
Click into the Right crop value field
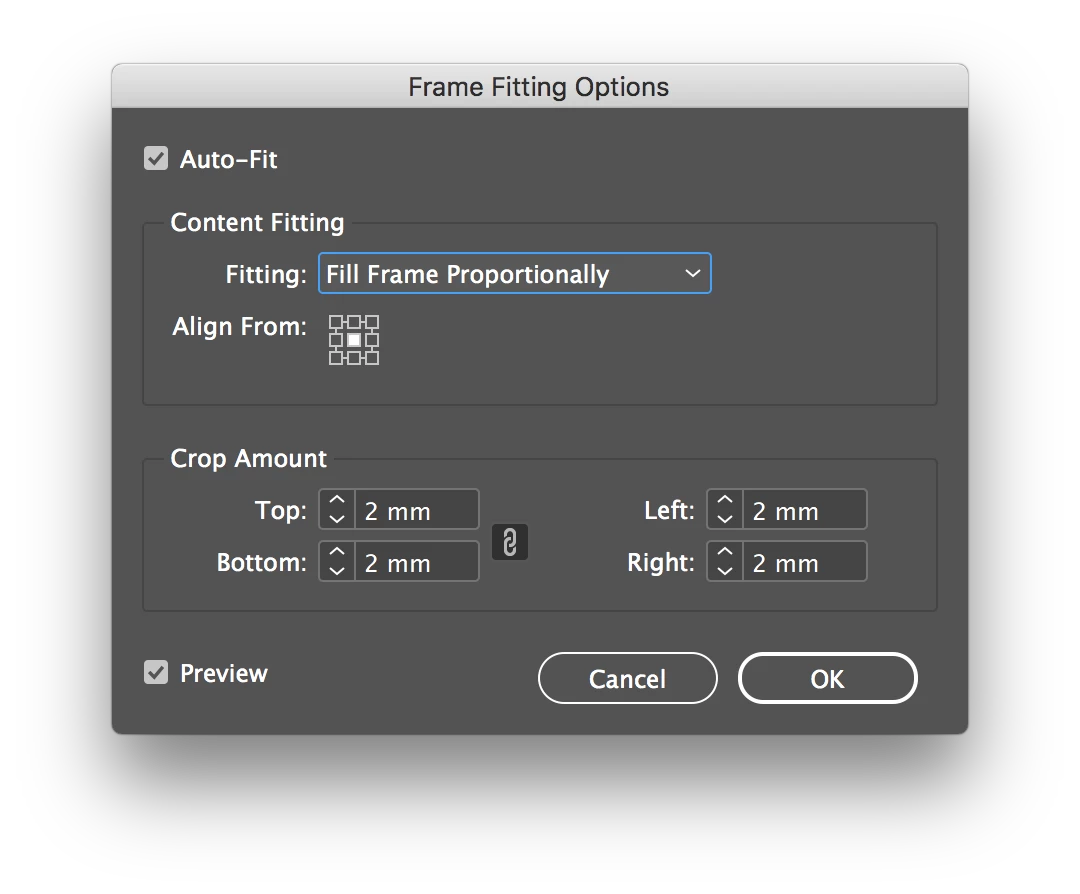[x=804, y=562]
